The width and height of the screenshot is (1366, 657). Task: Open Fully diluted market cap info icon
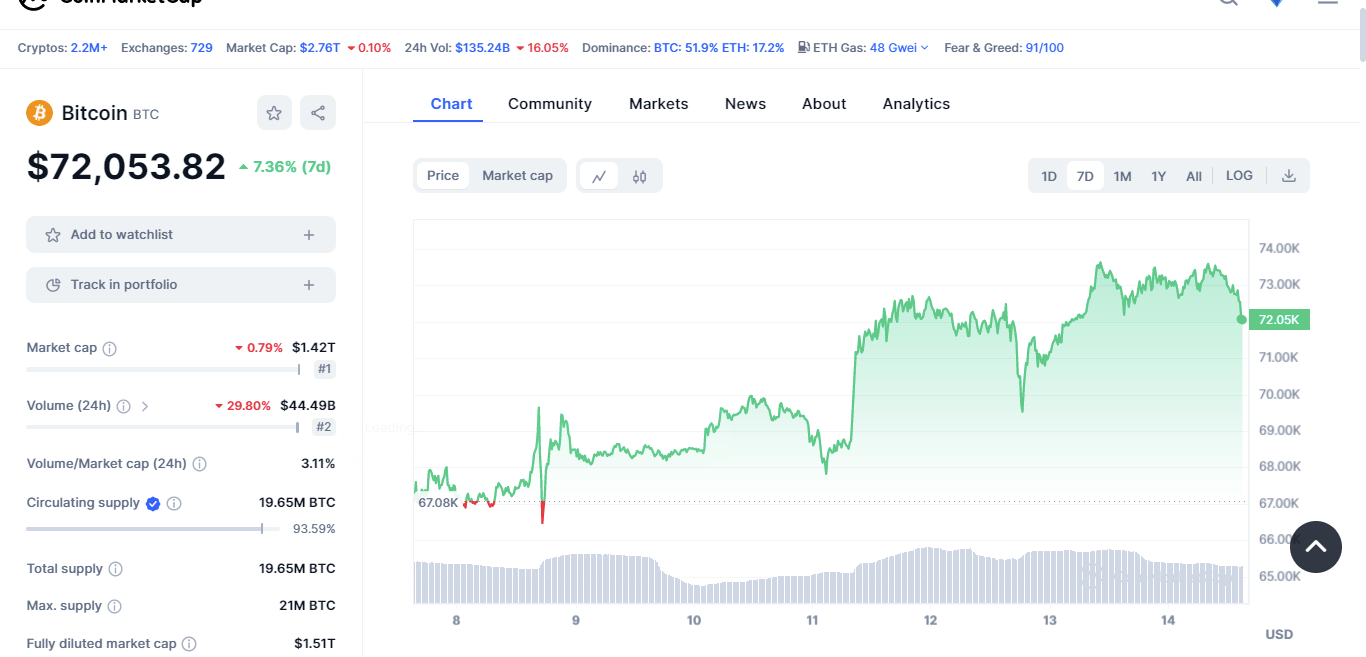point(189,645)
